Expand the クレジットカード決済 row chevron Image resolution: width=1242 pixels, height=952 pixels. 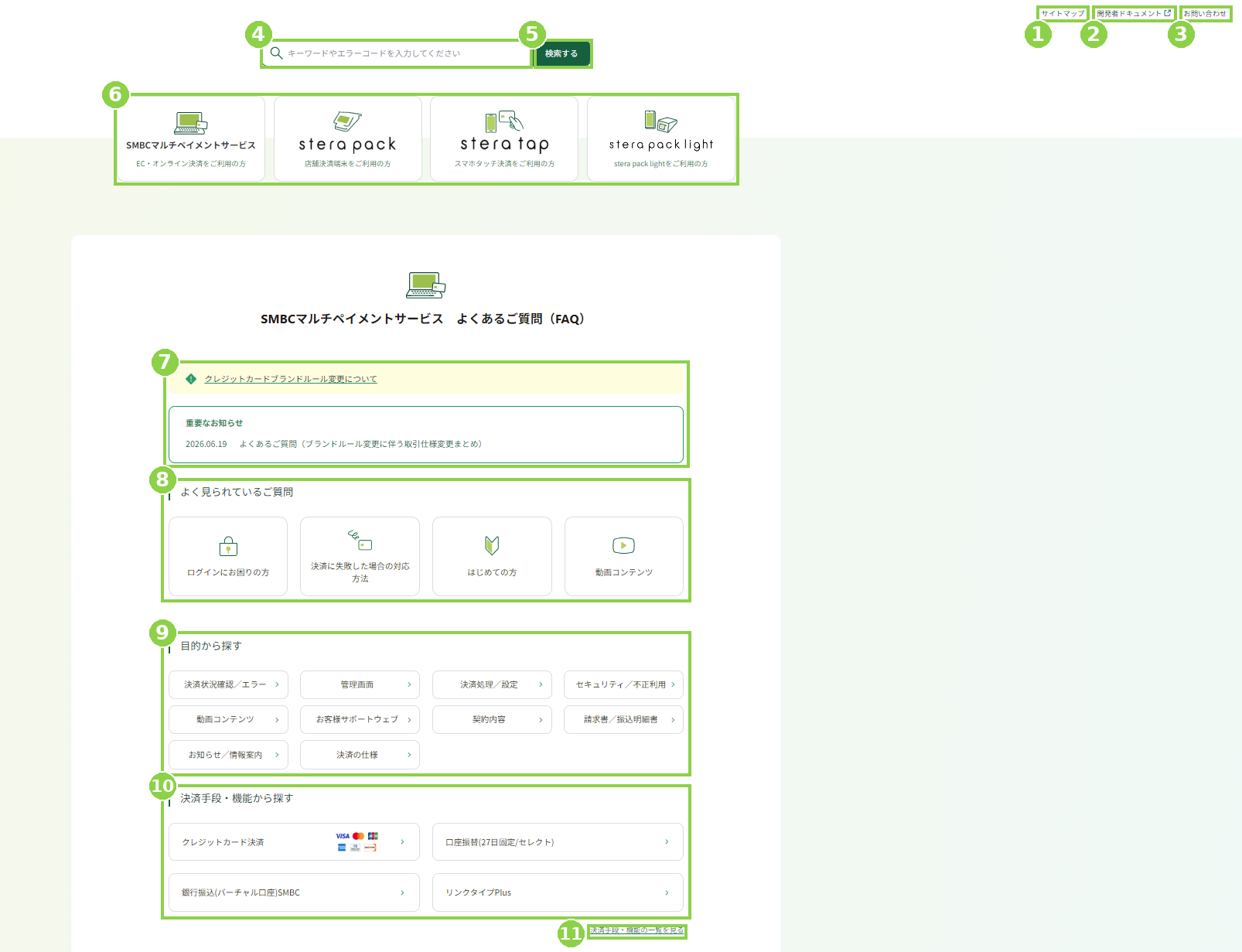(x=402, y=841)
